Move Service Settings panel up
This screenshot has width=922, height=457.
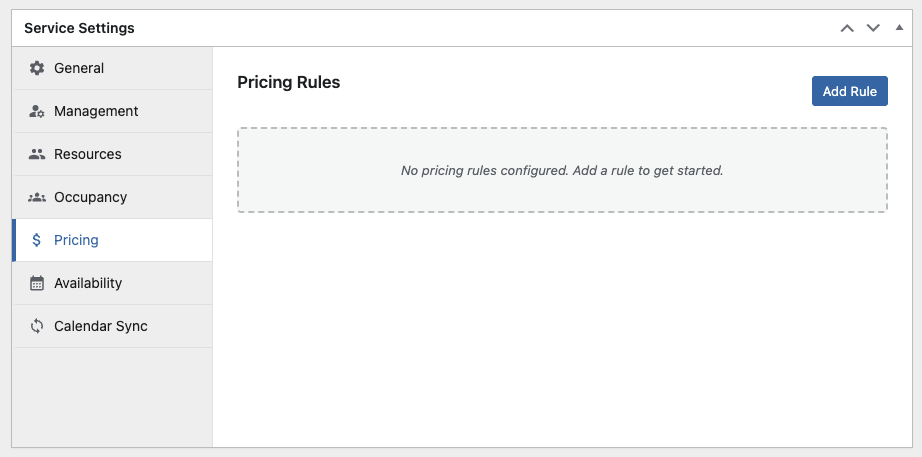click(x=847, y=28)
